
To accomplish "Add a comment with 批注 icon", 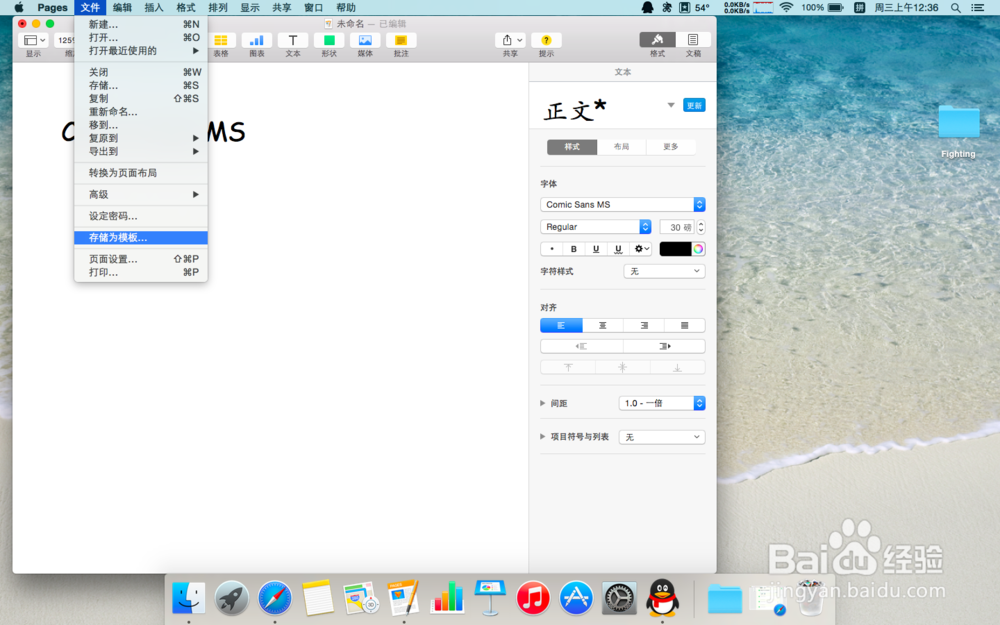I will point(401,40).
